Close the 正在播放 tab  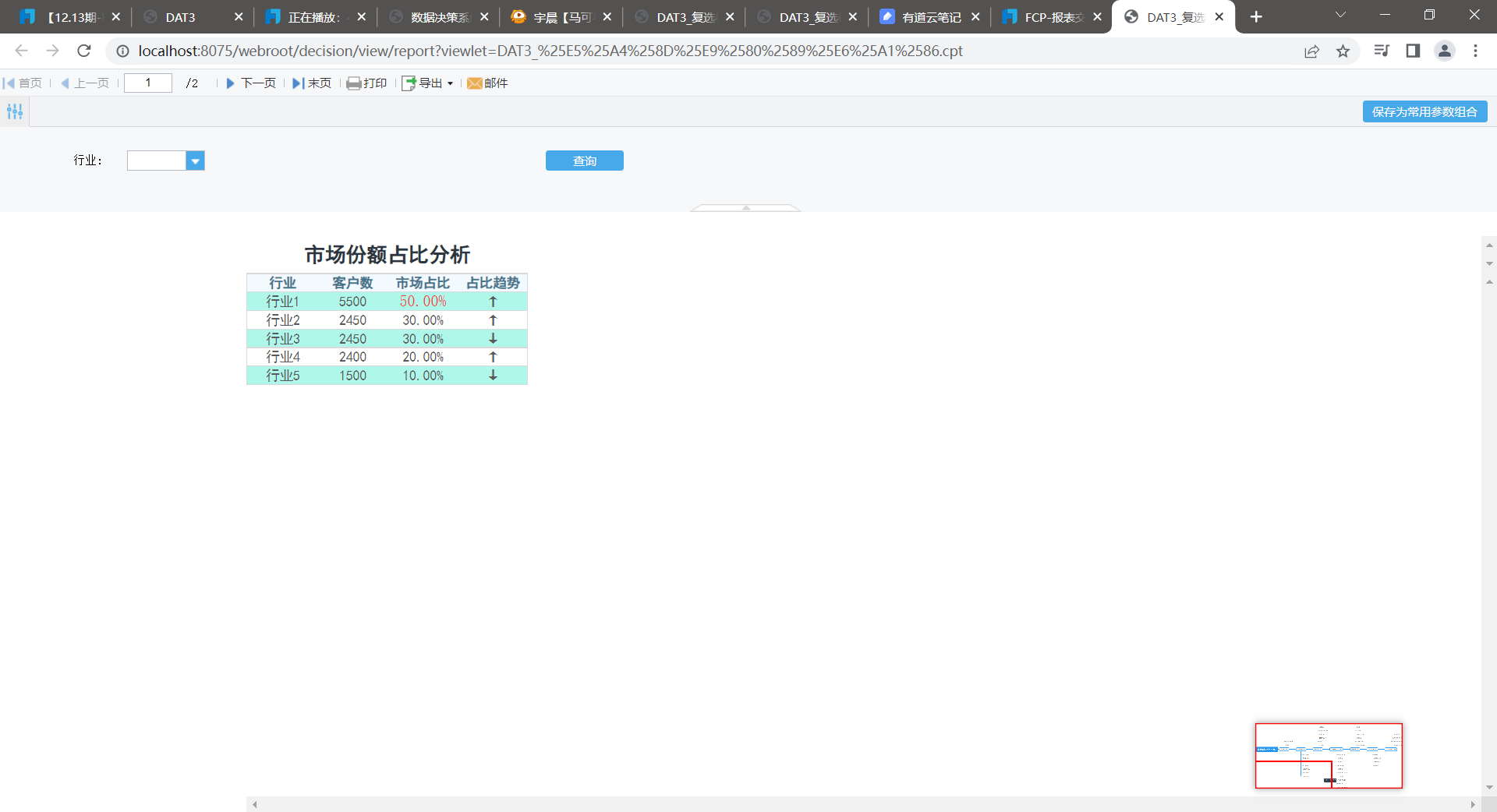point(362,17)
